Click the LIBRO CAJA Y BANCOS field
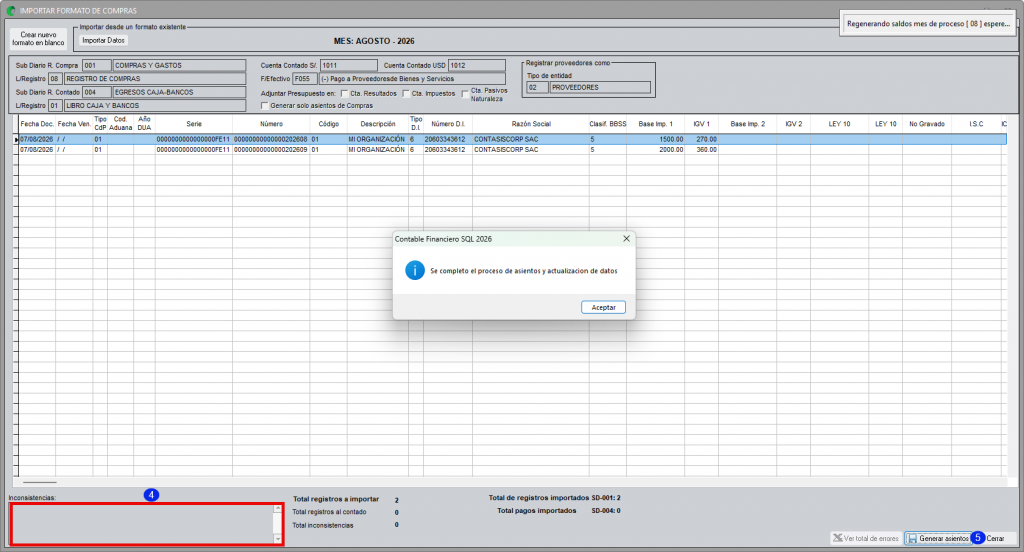Image resolution: width=1024 pixels, height=552 pixels. coord(155,105)
